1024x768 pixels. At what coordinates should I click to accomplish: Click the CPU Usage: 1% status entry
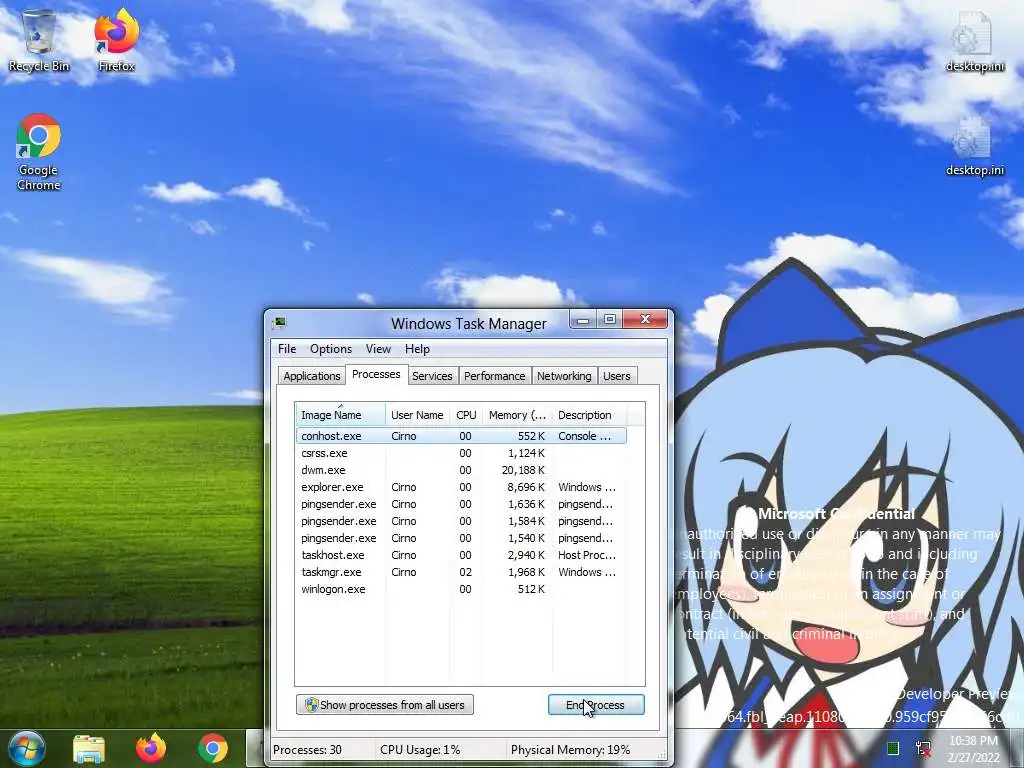[x=420, y=750]
